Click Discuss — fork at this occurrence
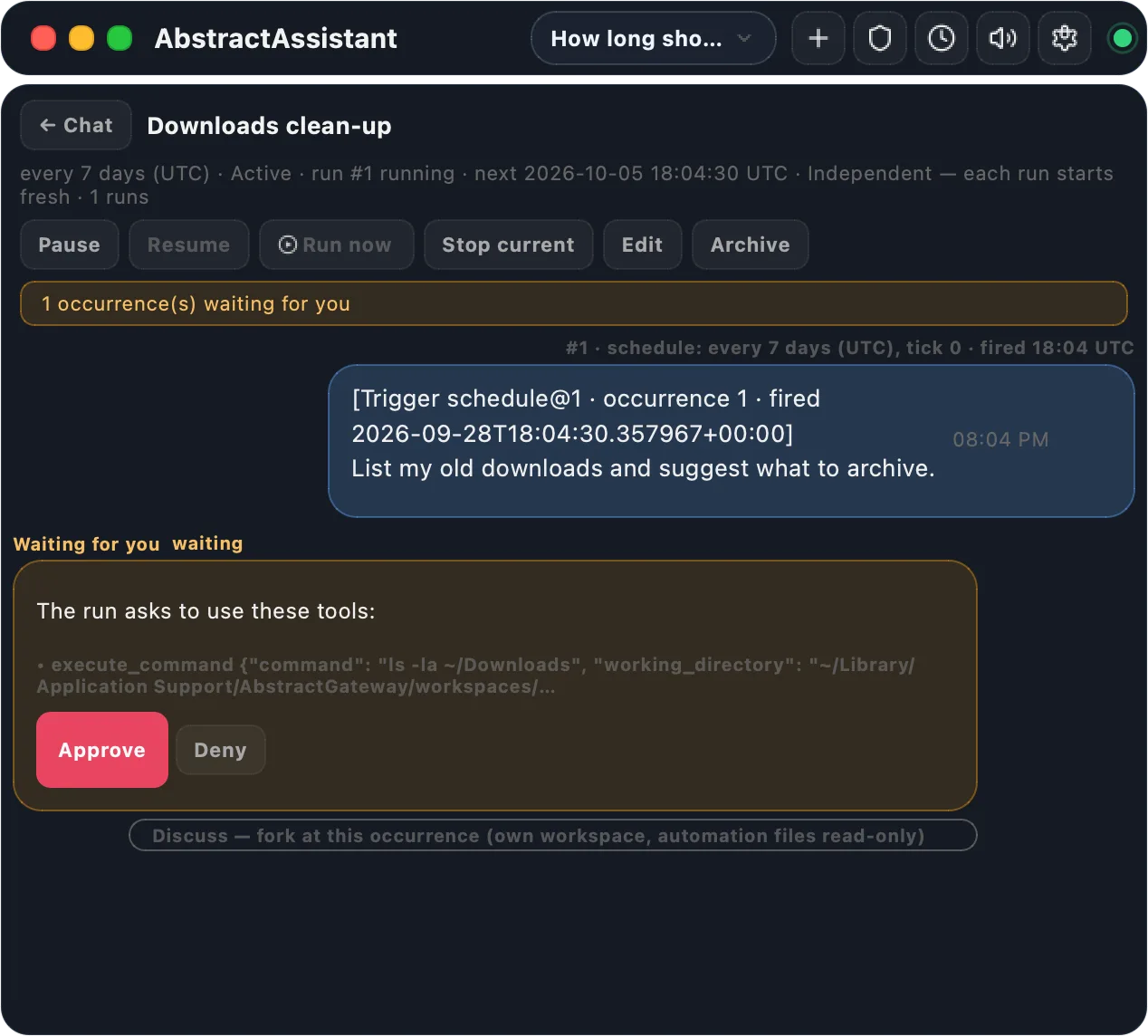1148x1036 pixels. 553,835
